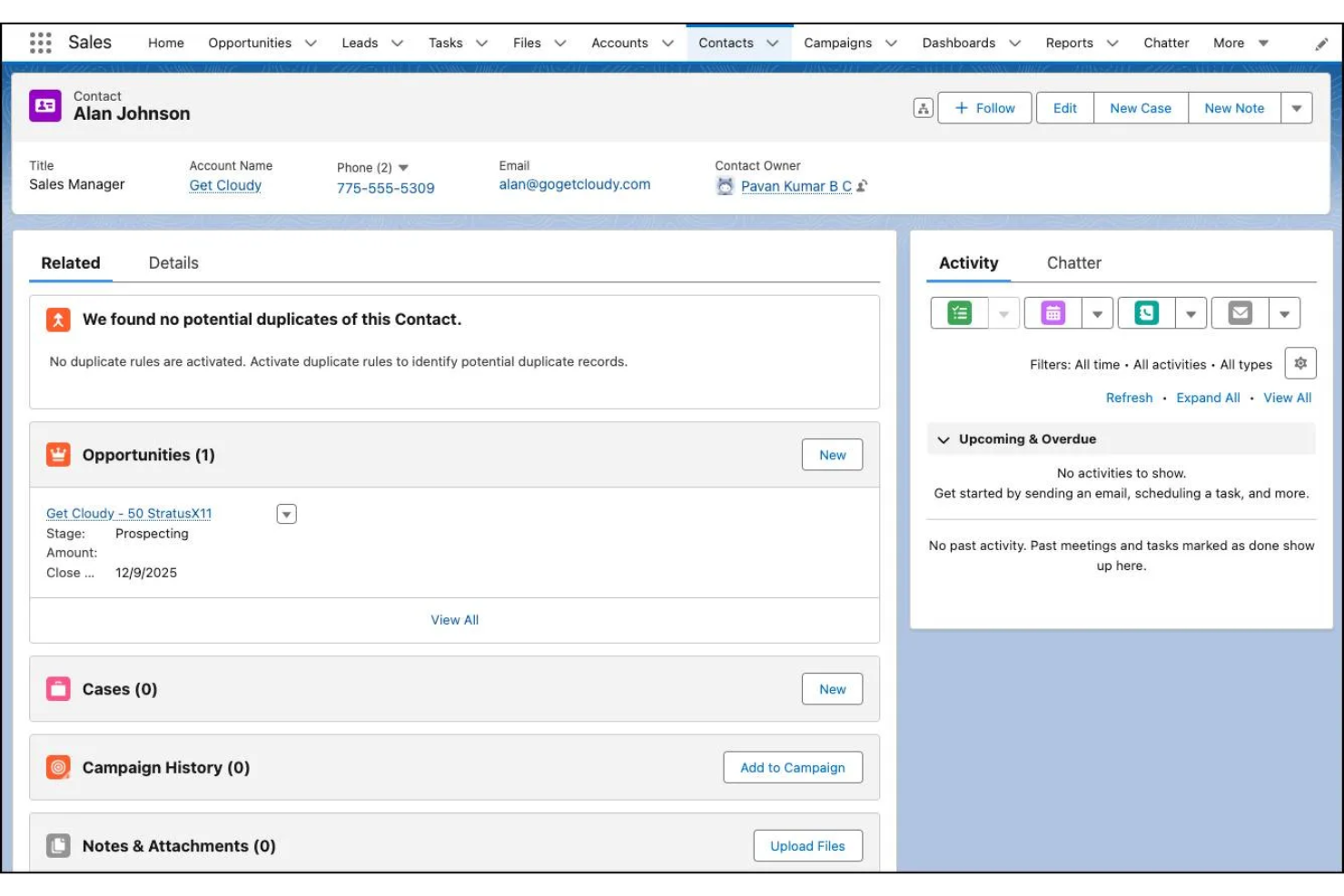The height and width of the screenshot is (896, 1344).
Task: Click the purple Contact record icon
Action: click(45, 105)
